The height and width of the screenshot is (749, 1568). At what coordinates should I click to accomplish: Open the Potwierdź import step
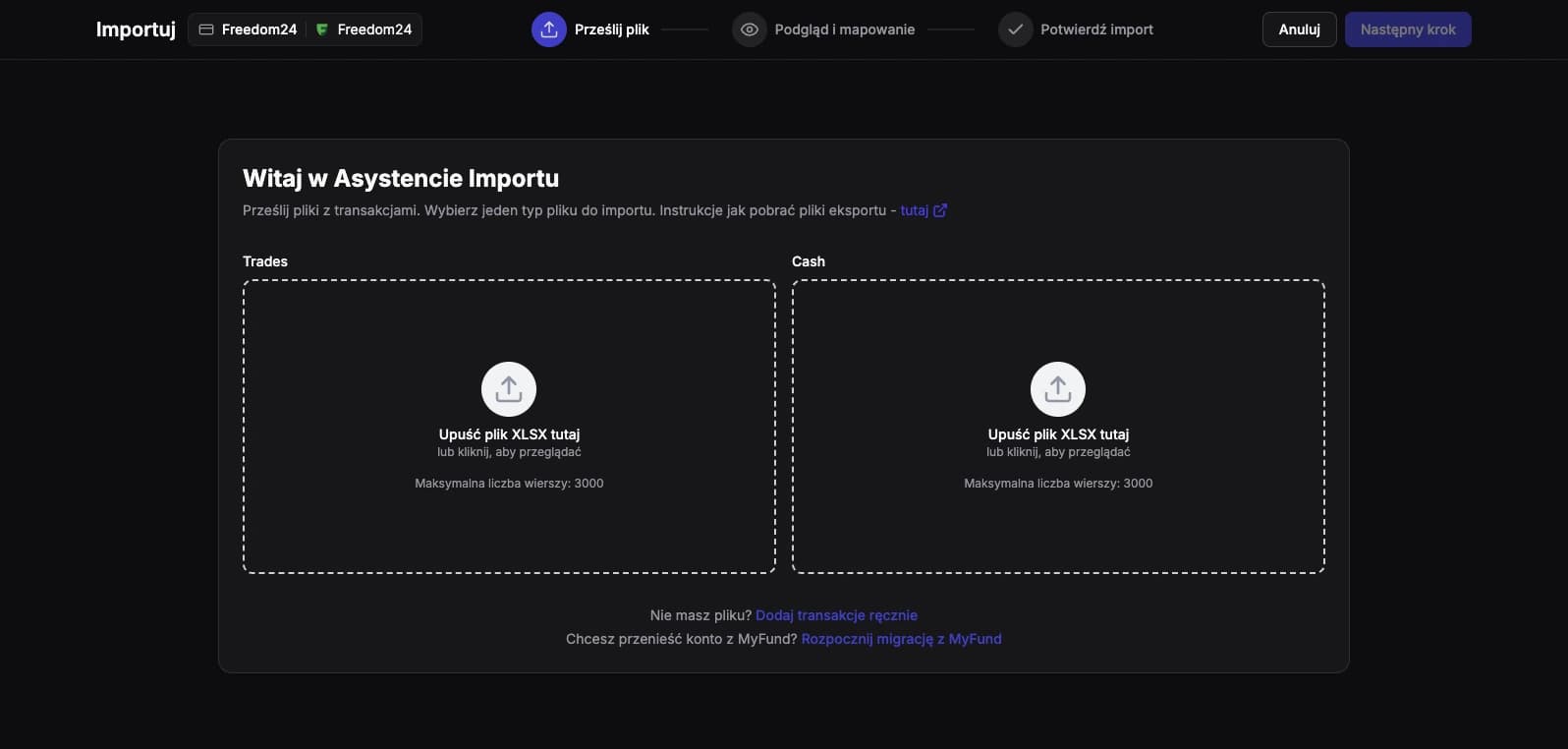[x=1096, y=29]
